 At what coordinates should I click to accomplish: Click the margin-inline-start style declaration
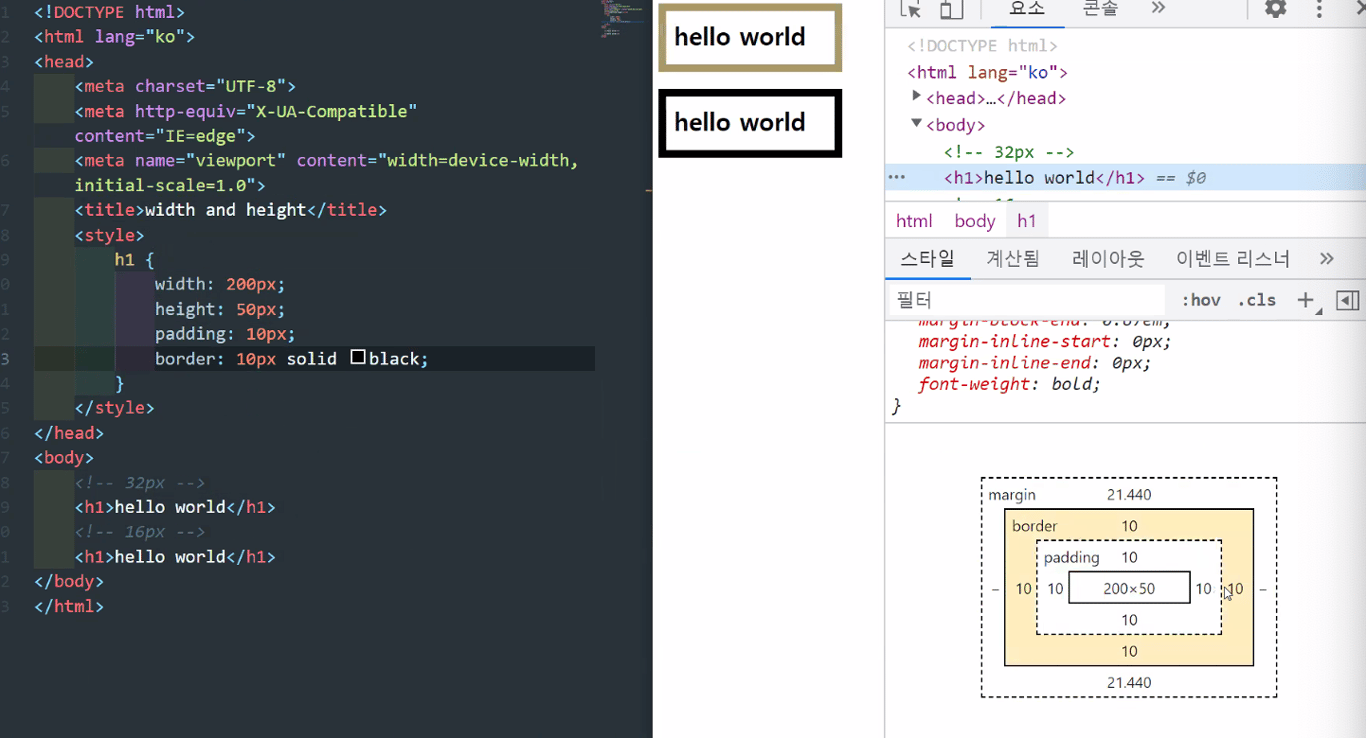coord(1045,341)
